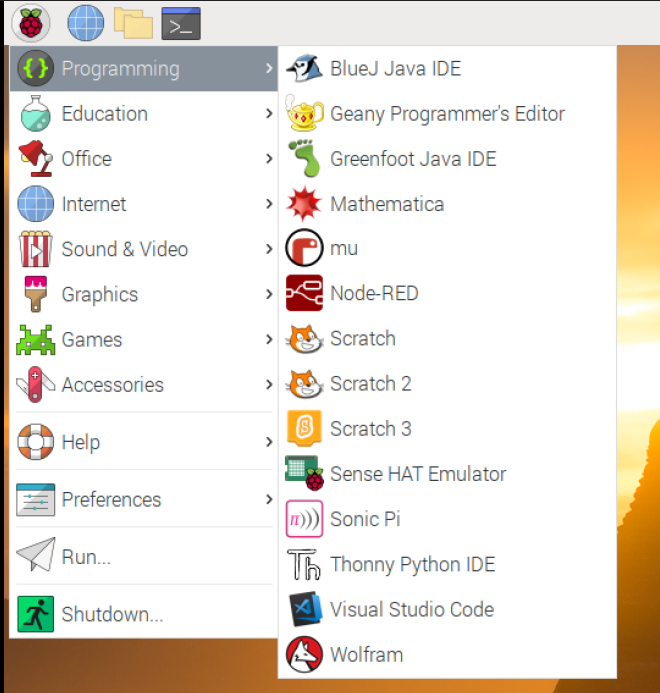Open 'Visual Studio Code' menu entry

tap(447, 609)
